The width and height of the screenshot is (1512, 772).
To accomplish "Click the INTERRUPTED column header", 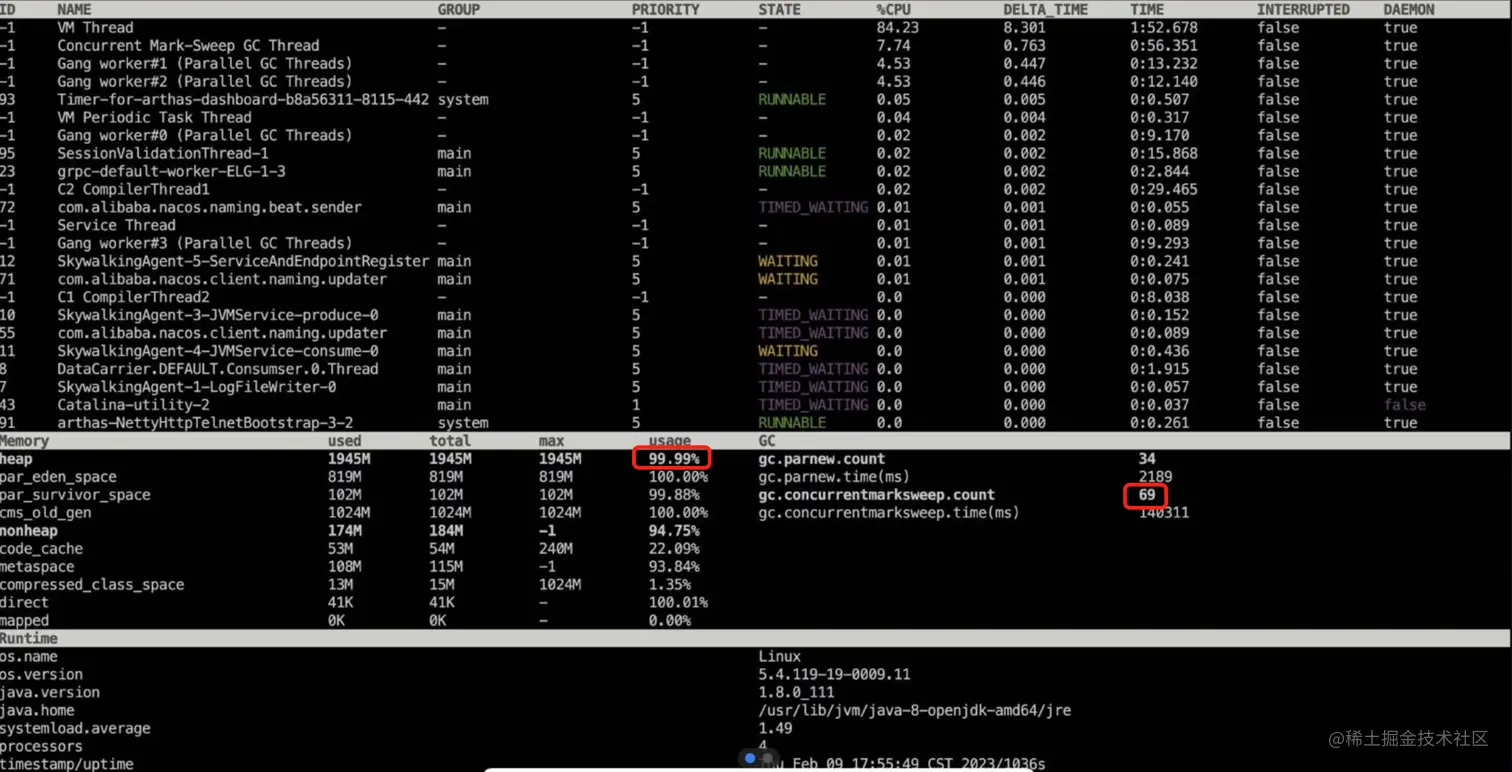I will (1303, 9).
